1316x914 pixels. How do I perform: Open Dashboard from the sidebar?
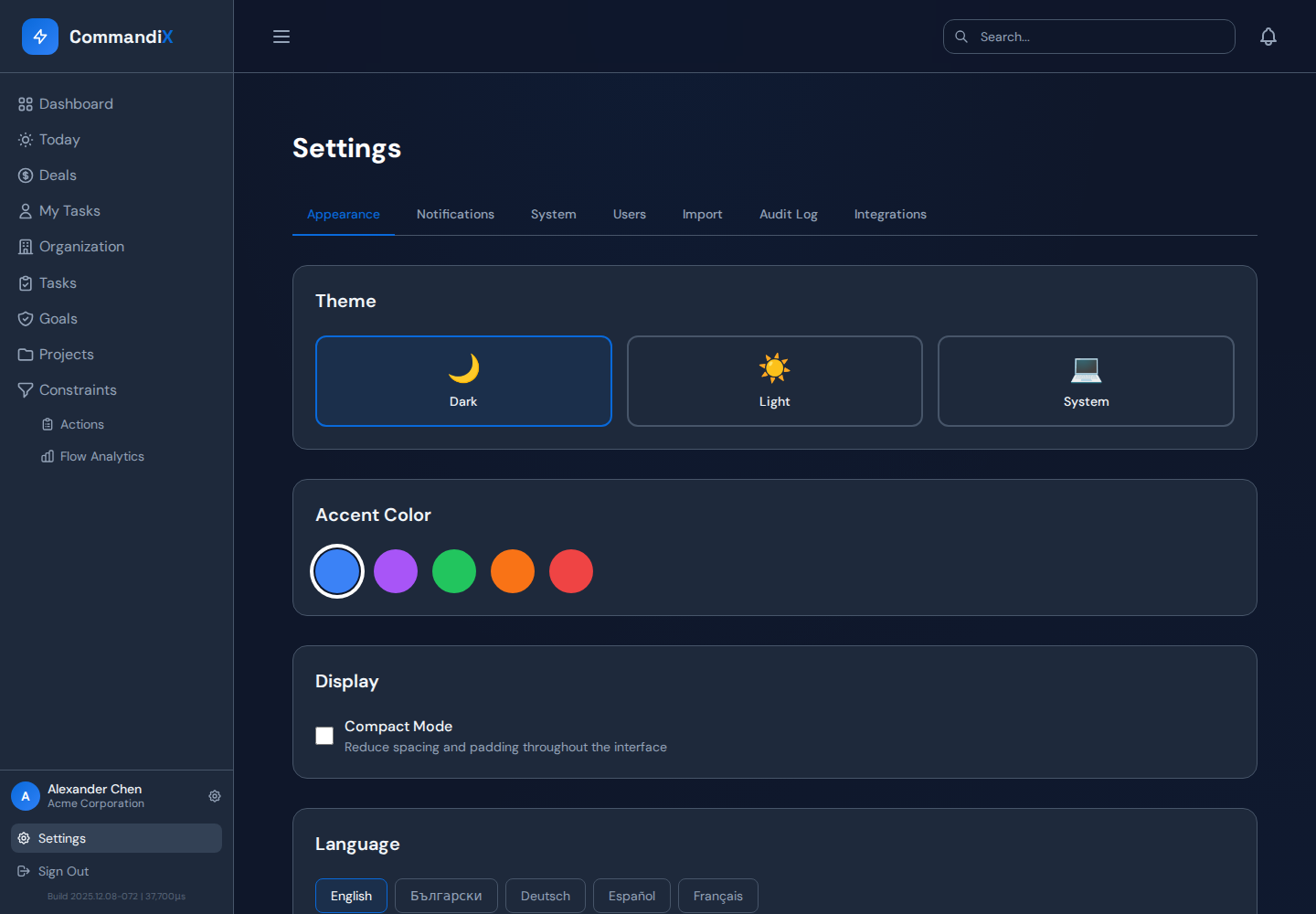coord(116,104)
